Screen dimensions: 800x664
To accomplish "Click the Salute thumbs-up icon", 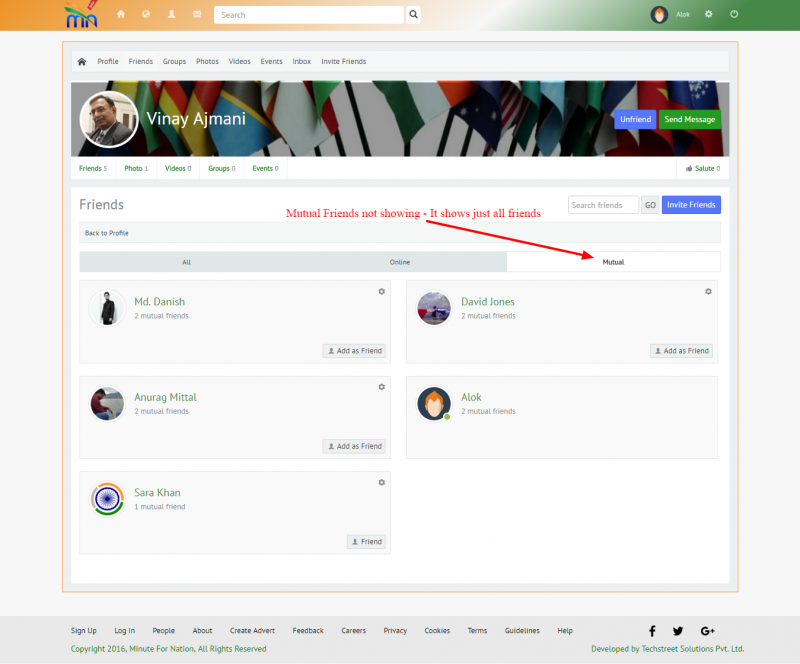I will (x=689, y=168).
